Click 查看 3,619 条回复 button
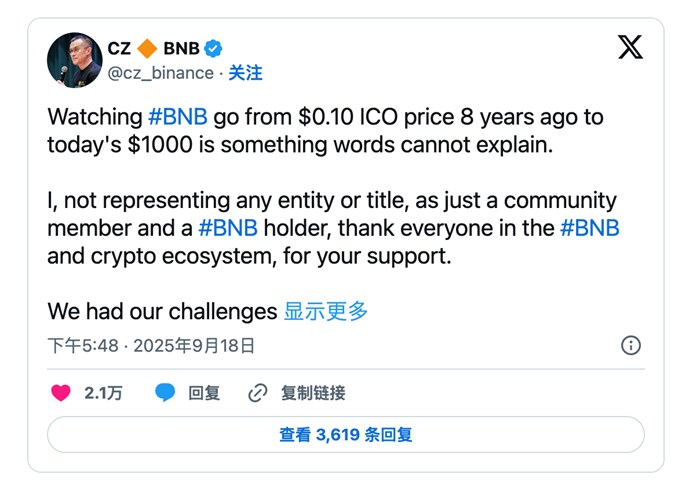This screenshot has width=700, height=489. [x=346, y=435]
